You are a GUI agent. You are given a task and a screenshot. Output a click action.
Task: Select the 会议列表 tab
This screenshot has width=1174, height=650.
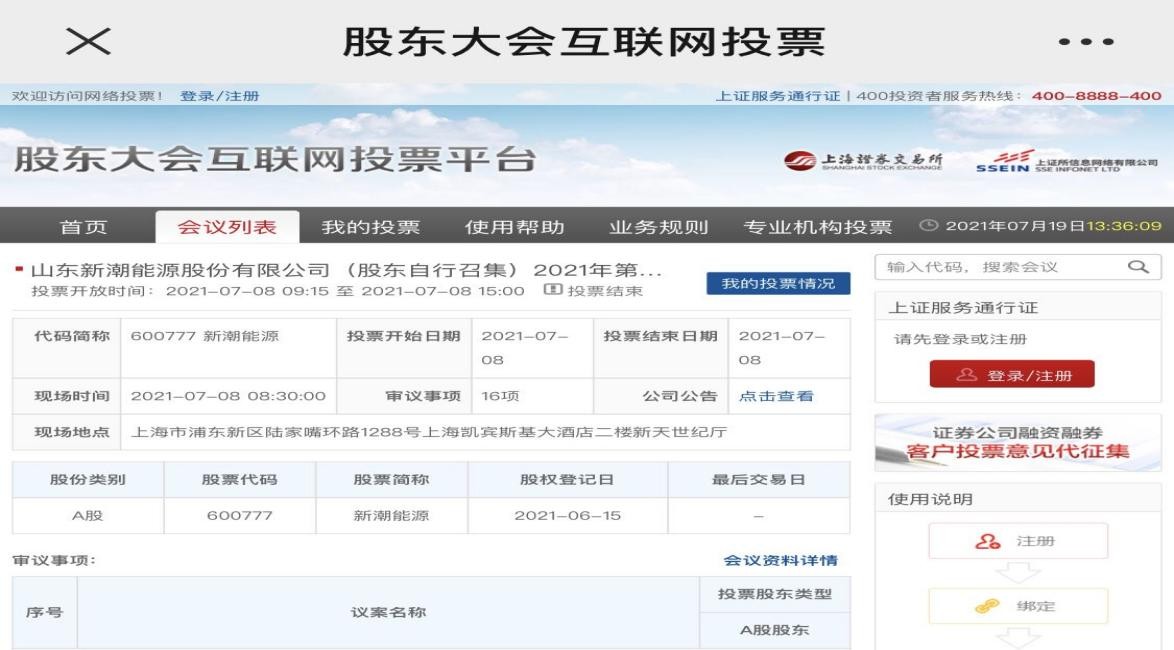[227, 227]
